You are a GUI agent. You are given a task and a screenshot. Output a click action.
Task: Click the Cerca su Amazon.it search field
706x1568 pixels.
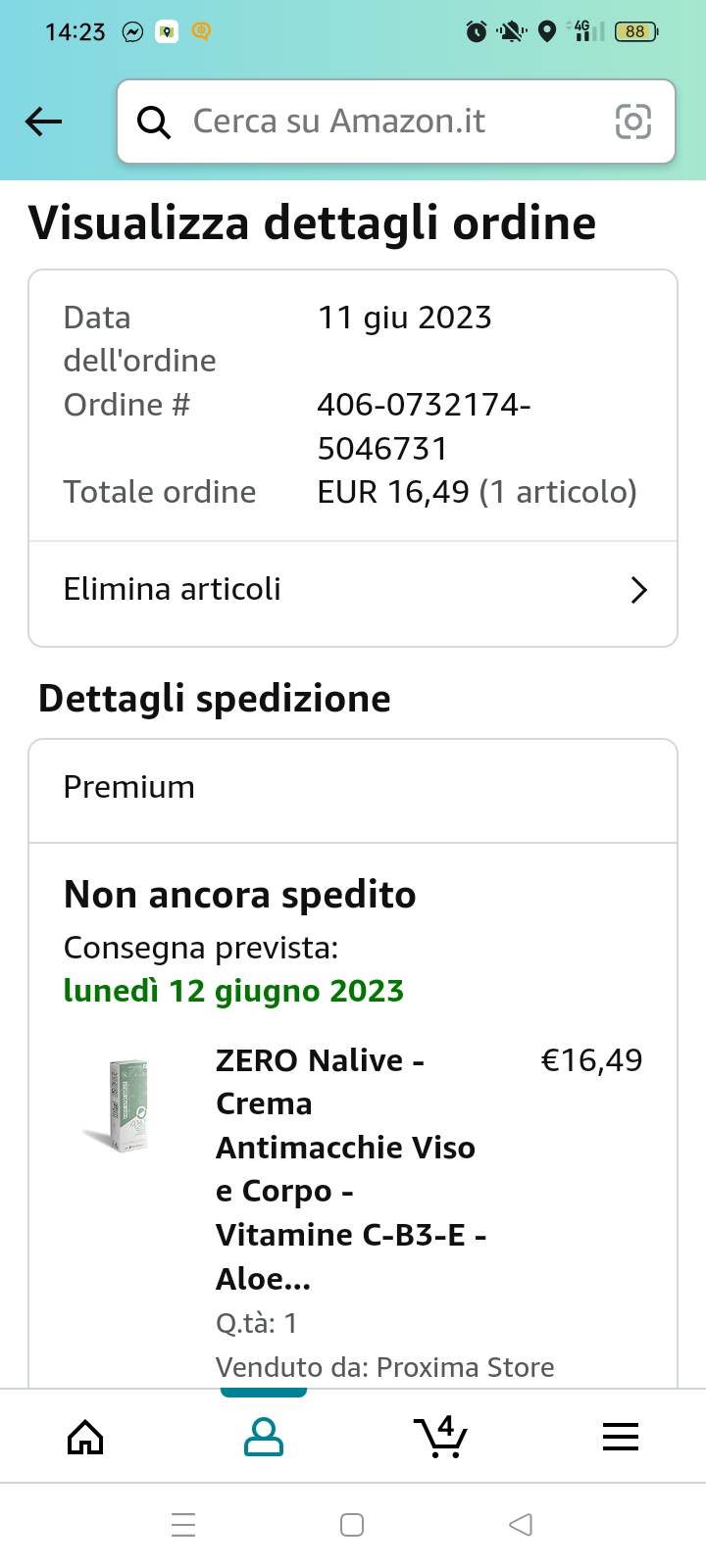coord(396,122)
